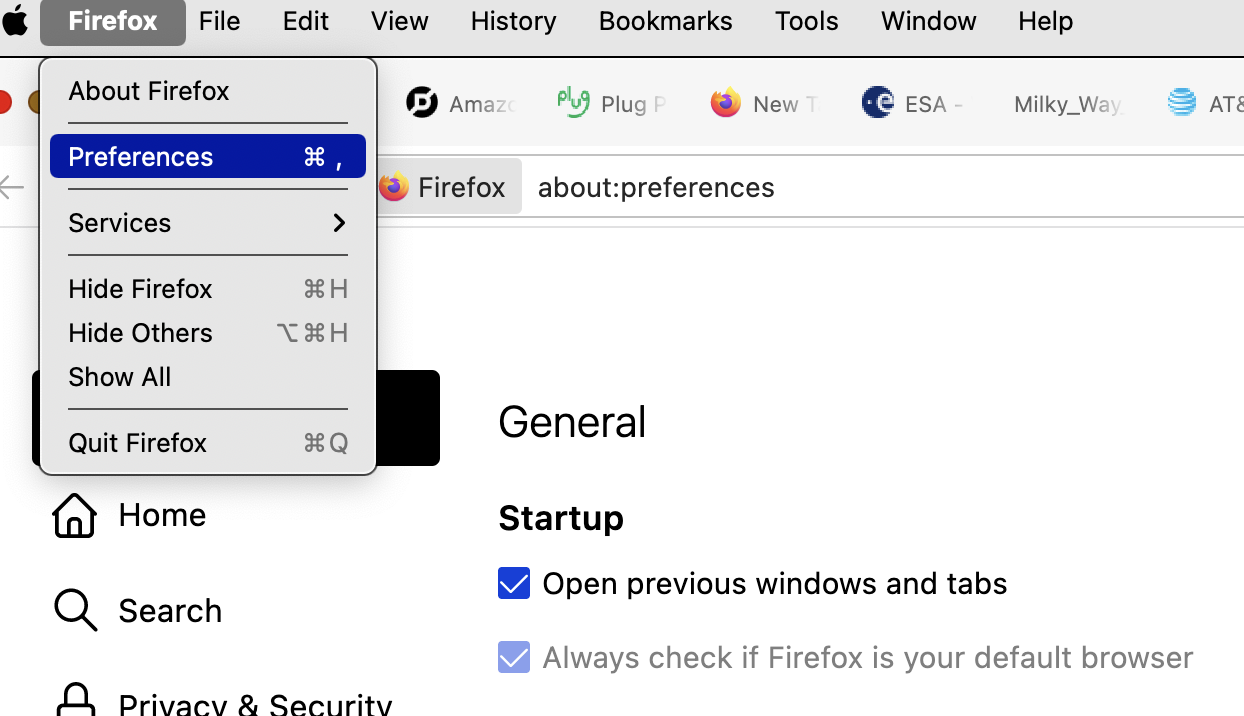Toggle Open previous windows and tabs checkbox

(514, 583)
